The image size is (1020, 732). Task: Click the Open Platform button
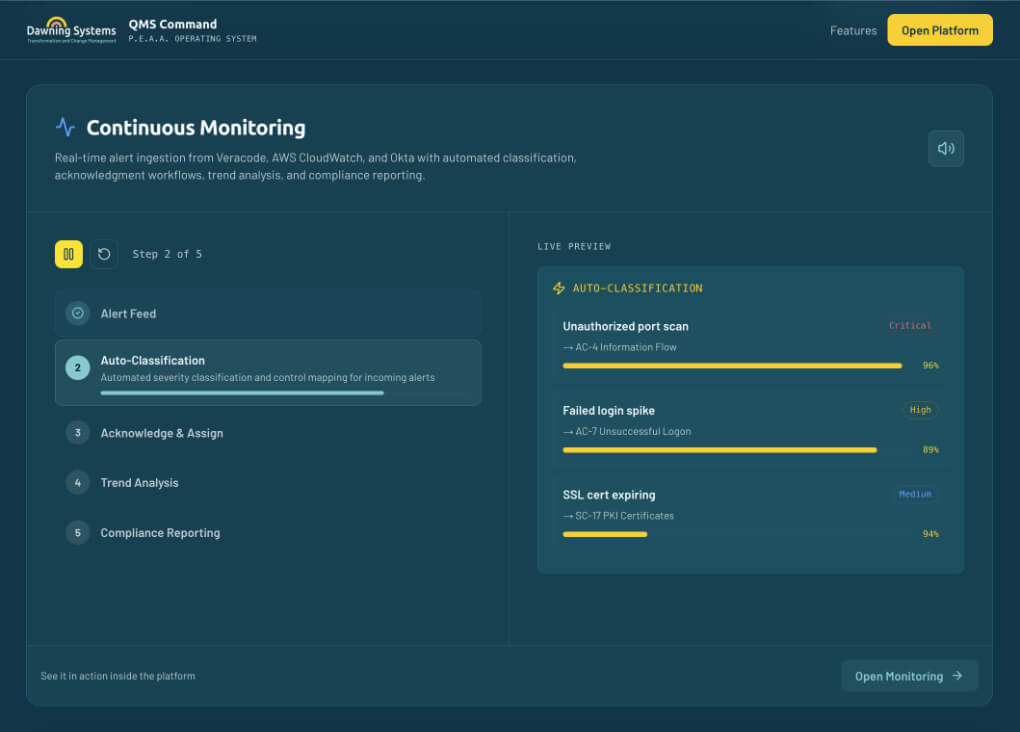tap(939, 30)
